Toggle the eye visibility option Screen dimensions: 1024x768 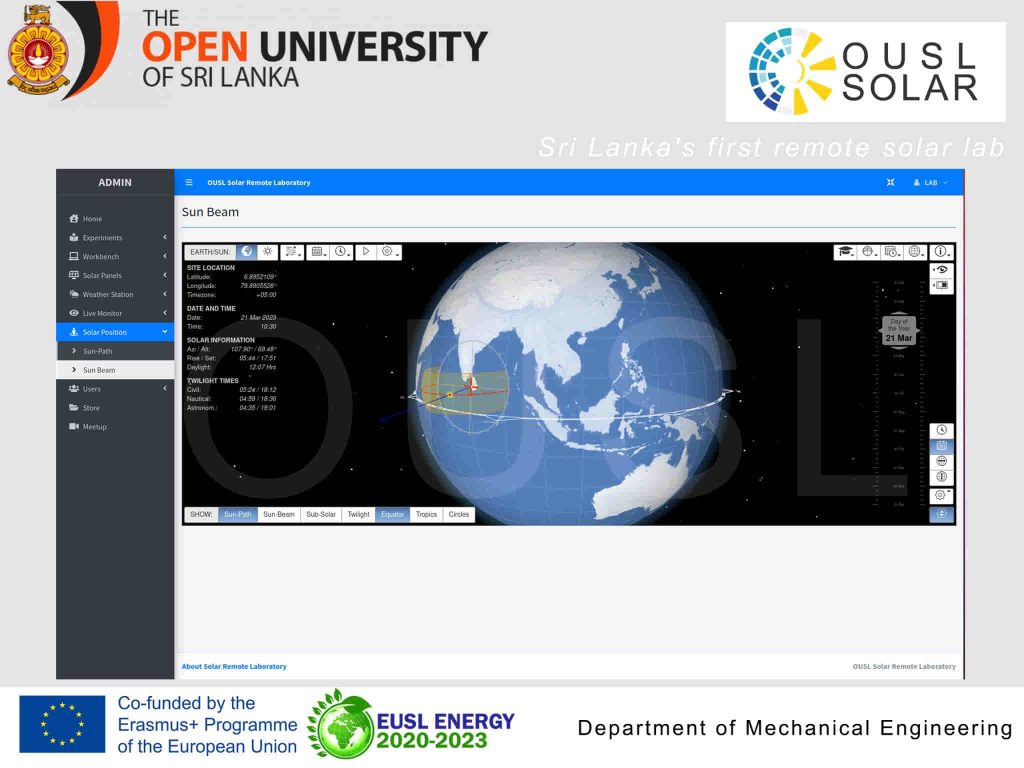941,270
